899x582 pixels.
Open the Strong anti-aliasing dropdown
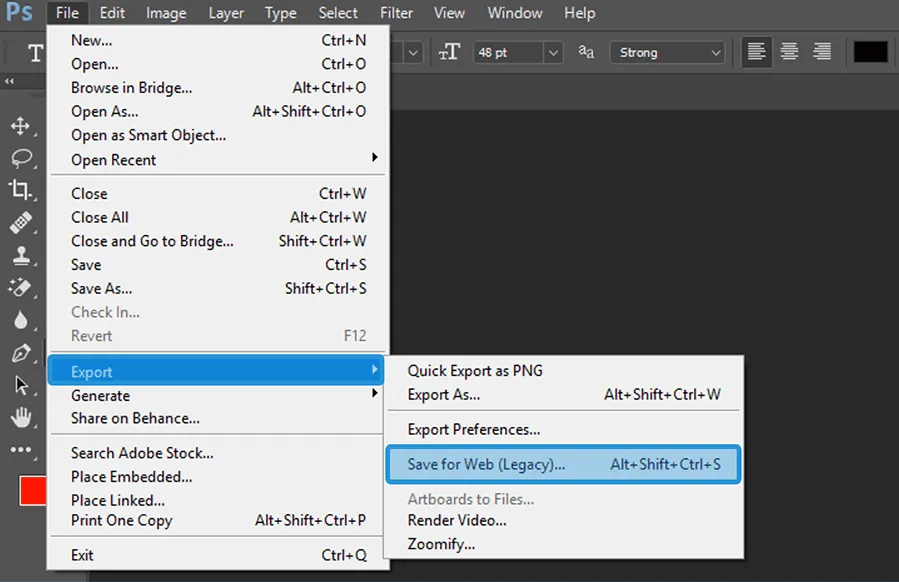coord(667,53)
